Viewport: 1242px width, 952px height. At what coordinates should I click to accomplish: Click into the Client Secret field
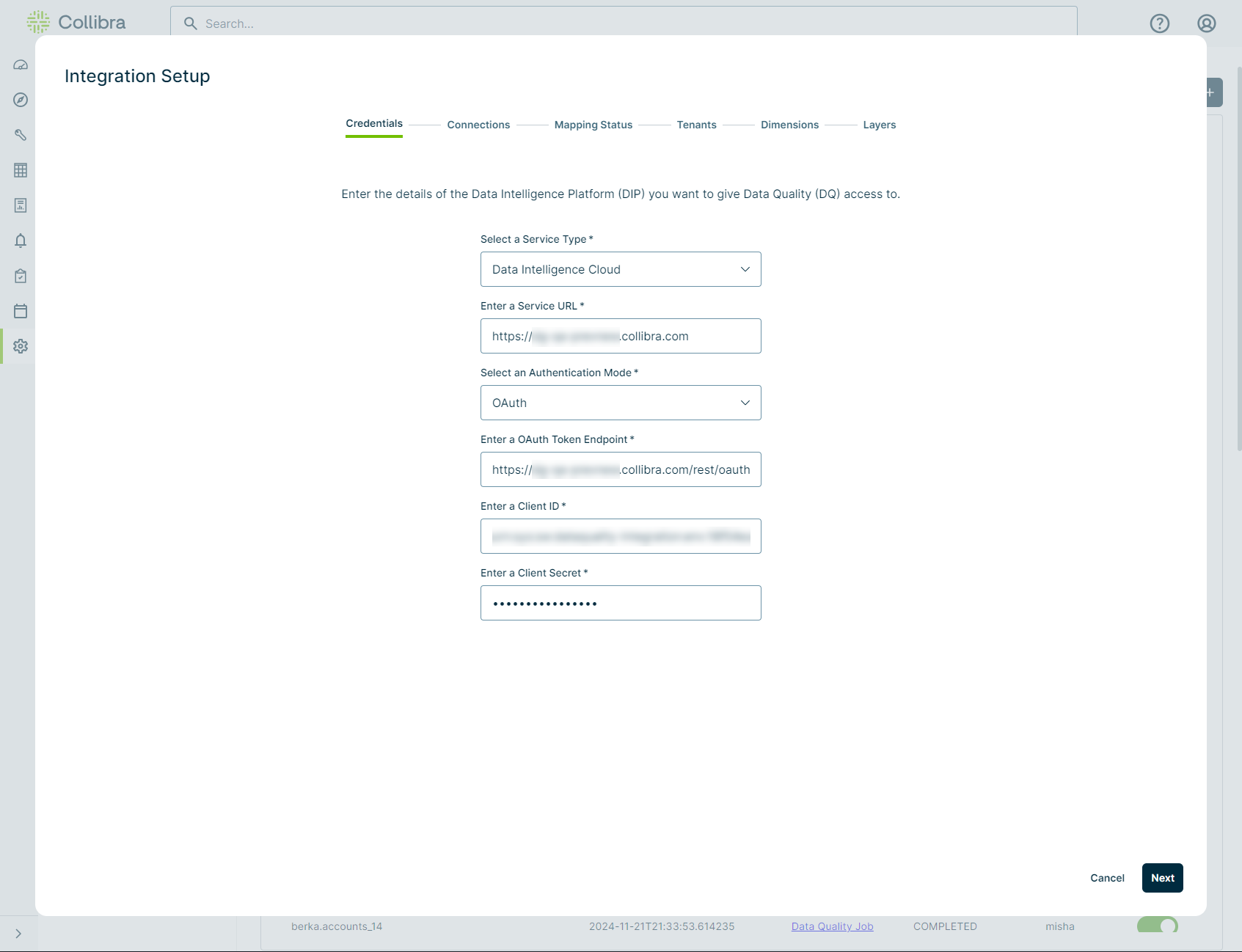(x=621, y=603)
